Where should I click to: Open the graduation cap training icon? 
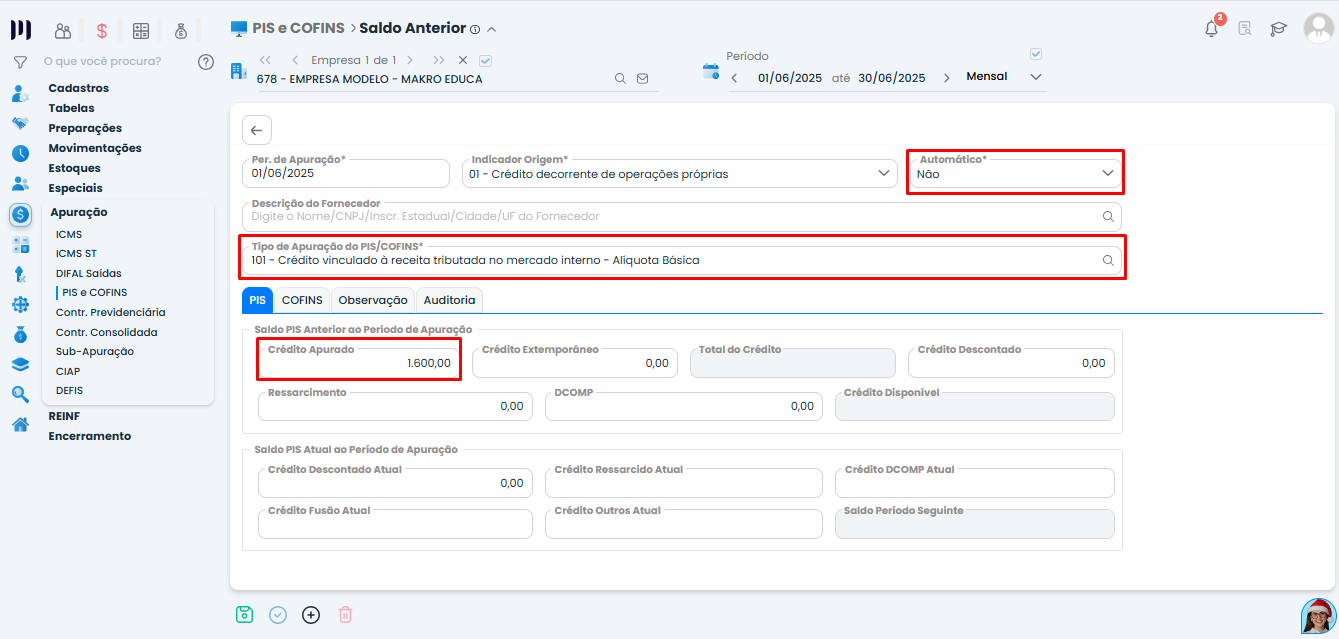(1278, 29)
